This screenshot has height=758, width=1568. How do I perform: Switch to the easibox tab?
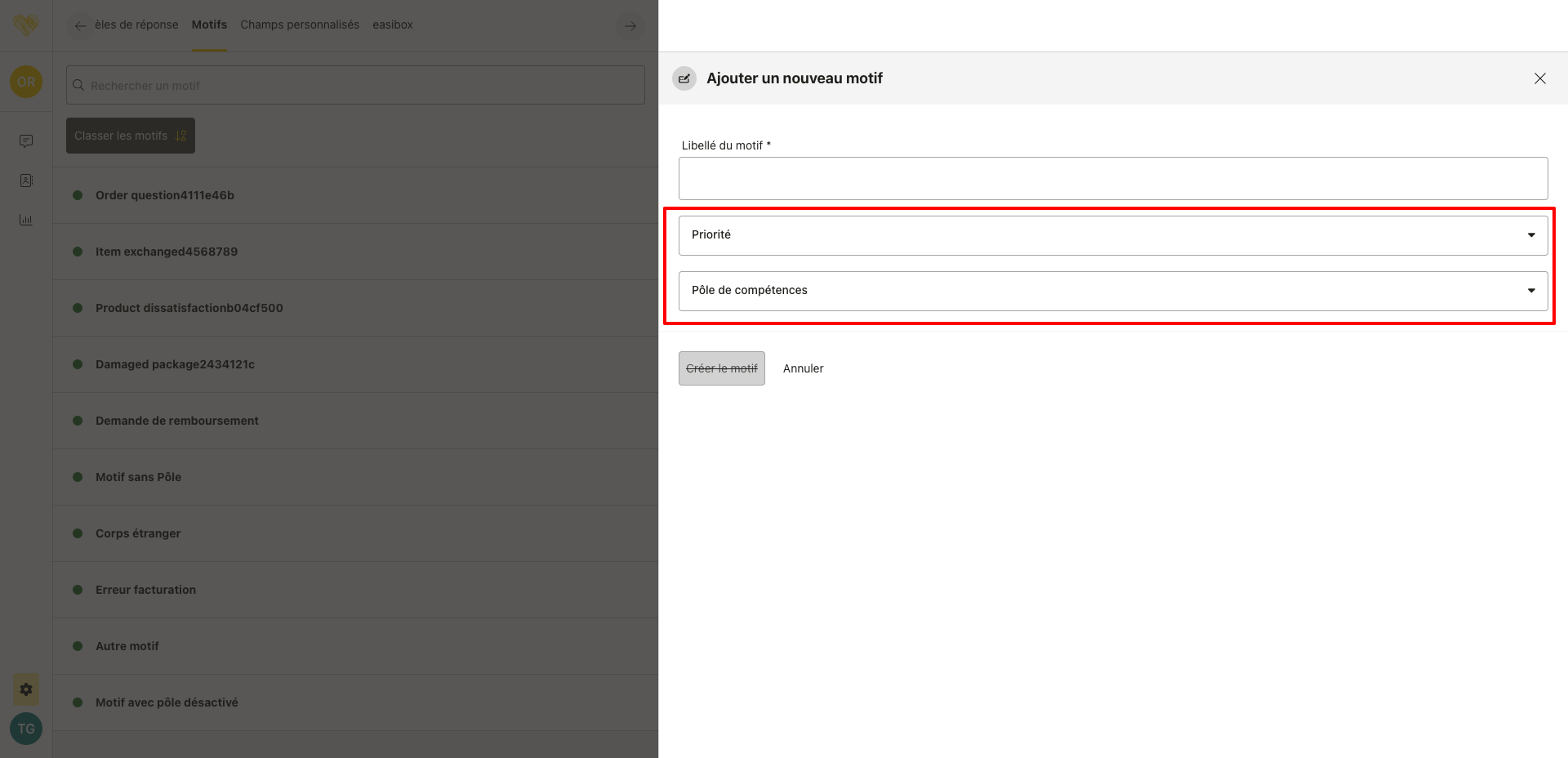coord(392,25)
